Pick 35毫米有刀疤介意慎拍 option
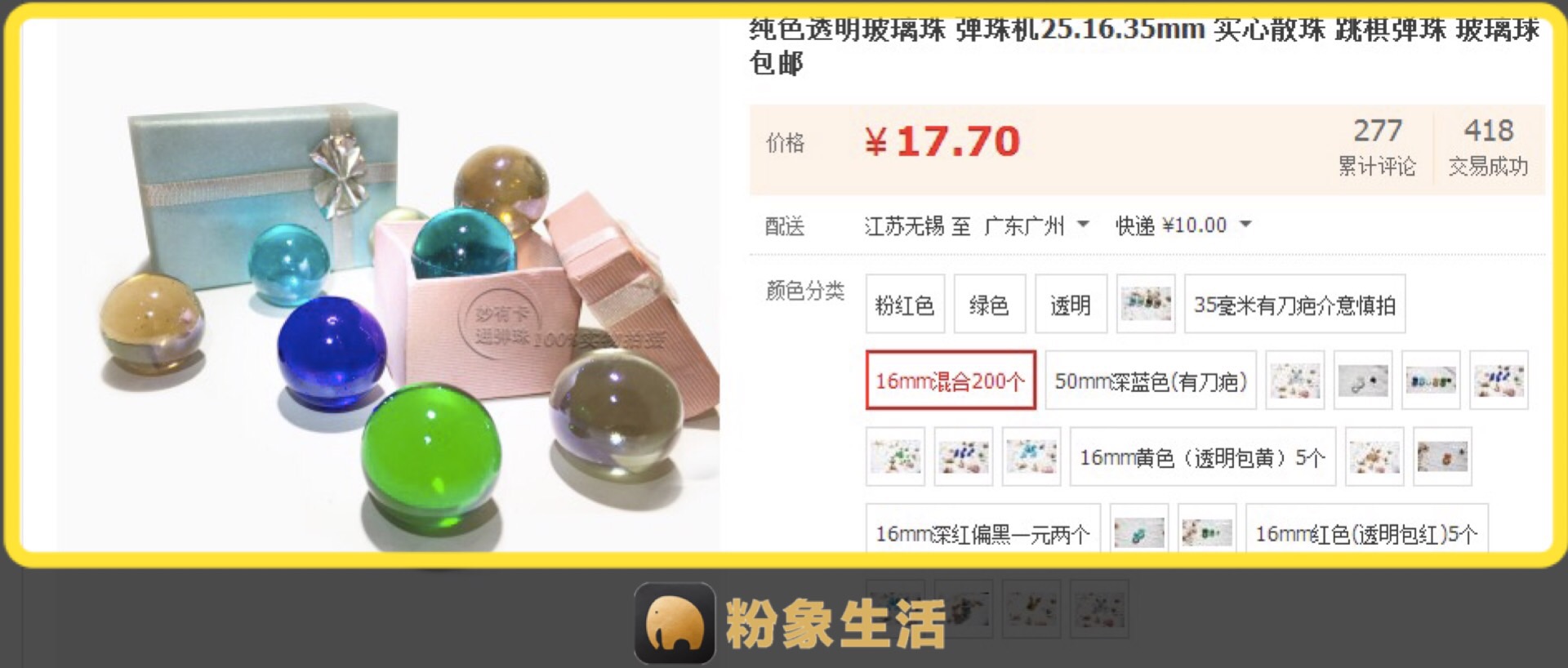Viewport: 1568px width, 668px height. pos(1294,304)
